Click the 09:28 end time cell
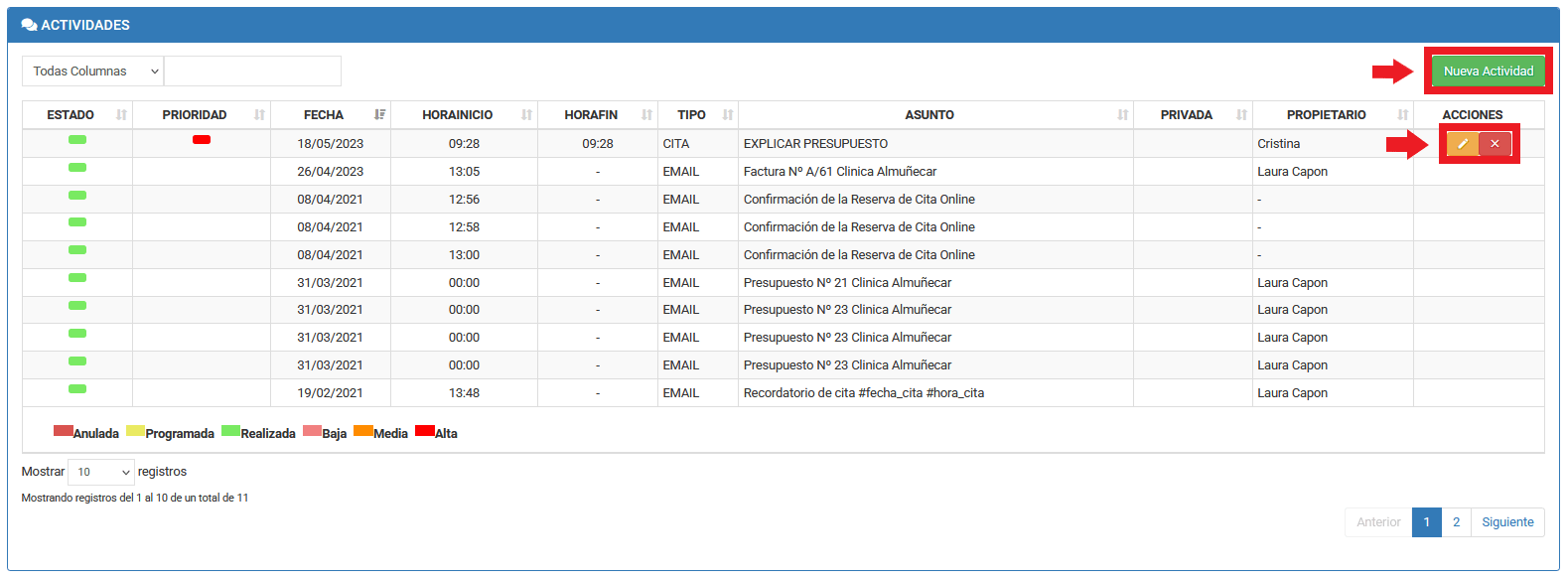Viewport: 1568px width, 578px height. [x=598, y=144]
